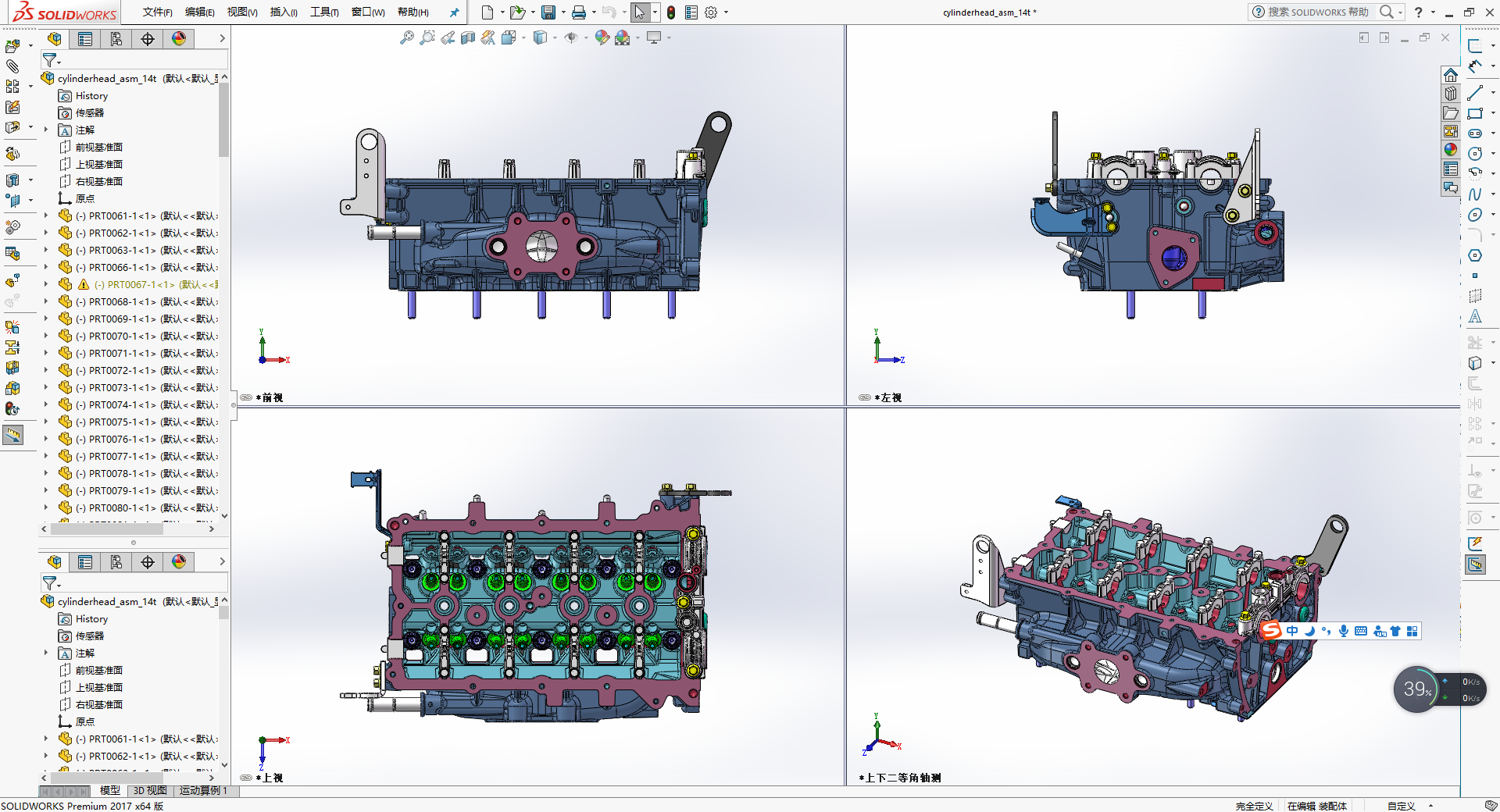Select History in the upper feature tree
Screen dimensions: 1500x812
pos(91,95)
